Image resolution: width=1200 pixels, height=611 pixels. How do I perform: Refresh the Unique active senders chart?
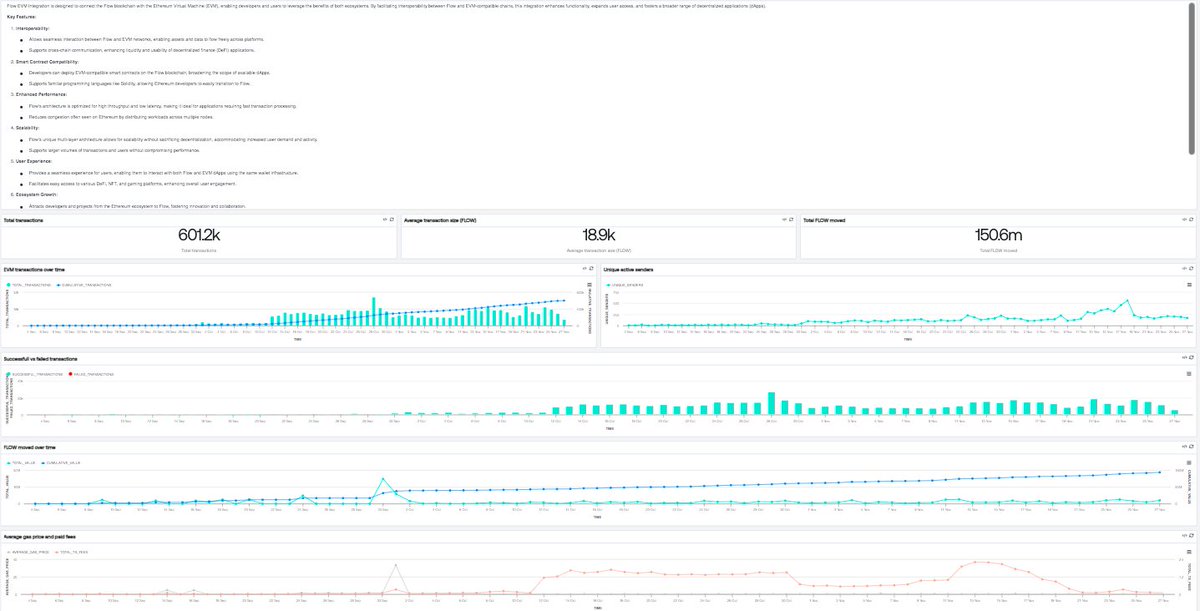(1191, 268)
